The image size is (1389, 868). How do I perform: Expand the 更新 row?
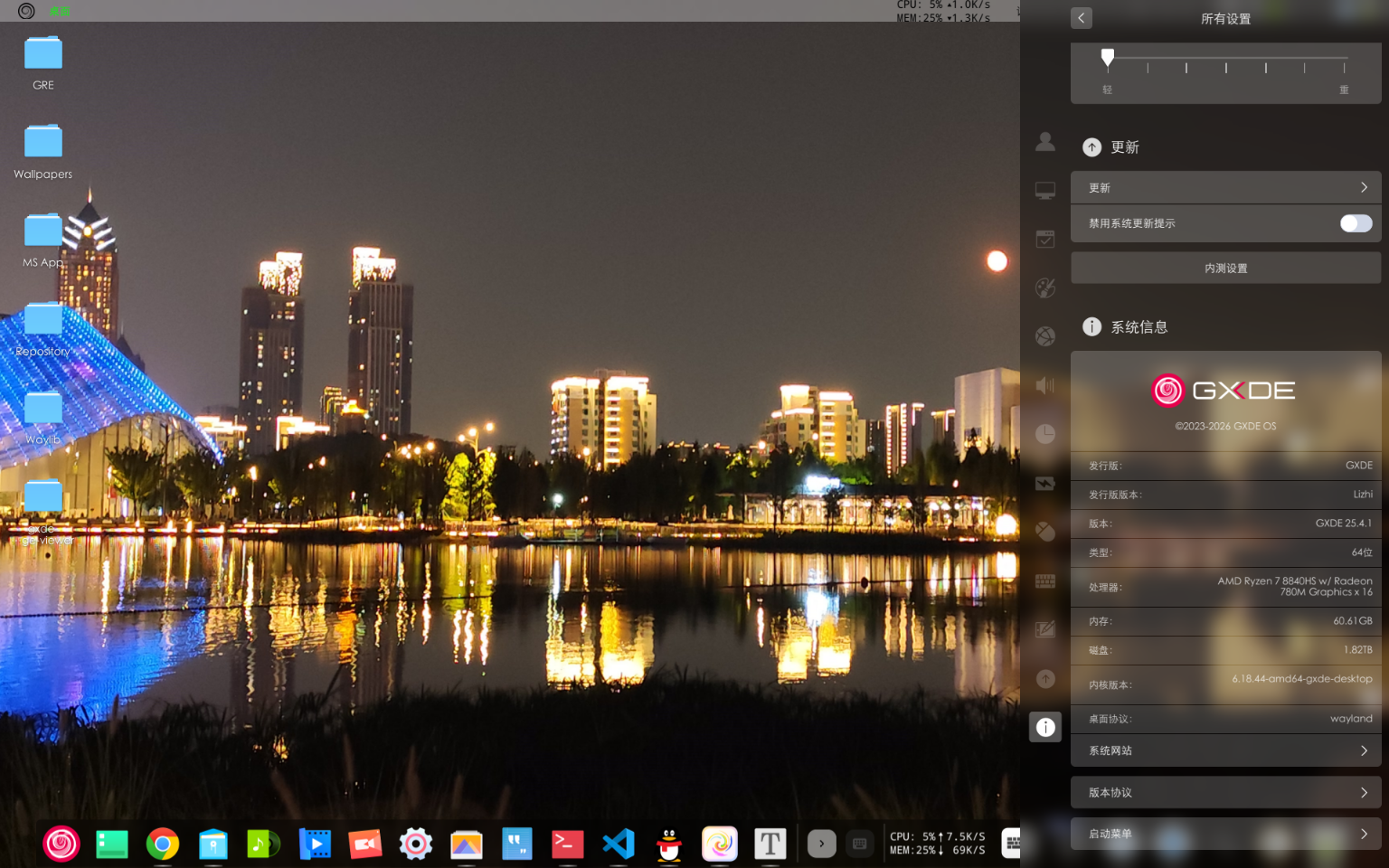(1225, 187)
